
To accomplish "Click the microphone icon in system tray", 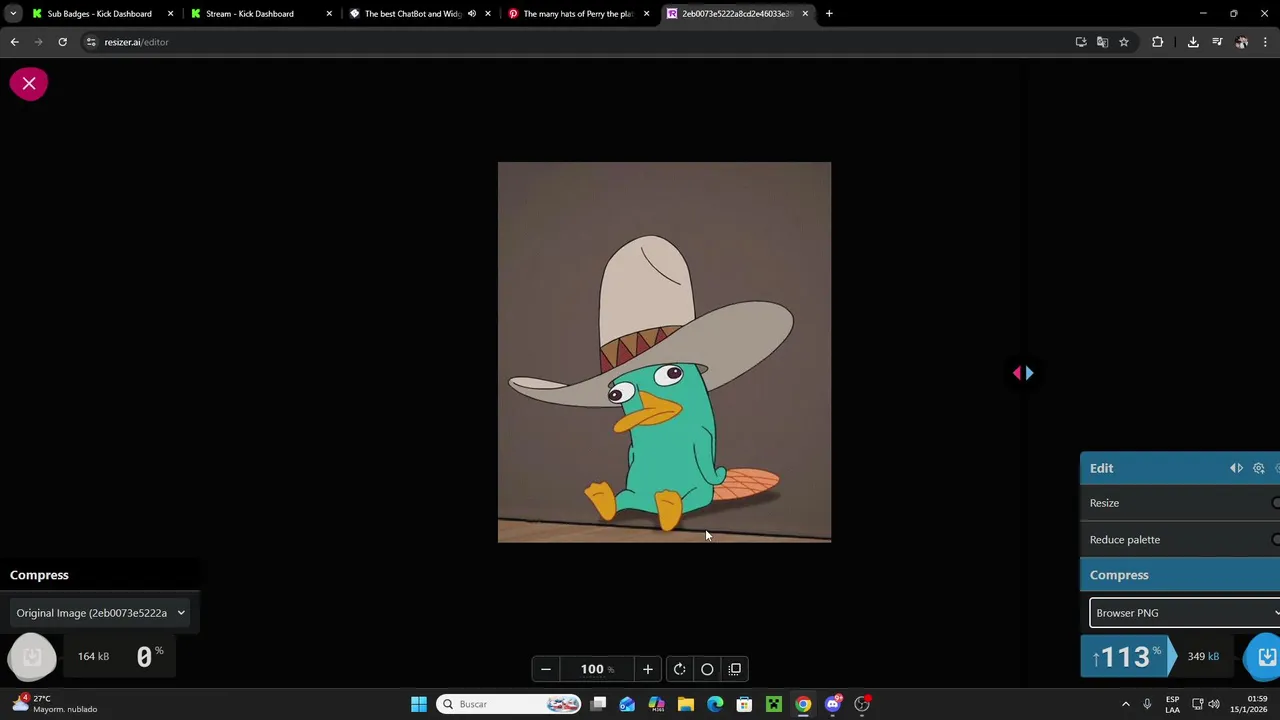I will [1147, 704].
